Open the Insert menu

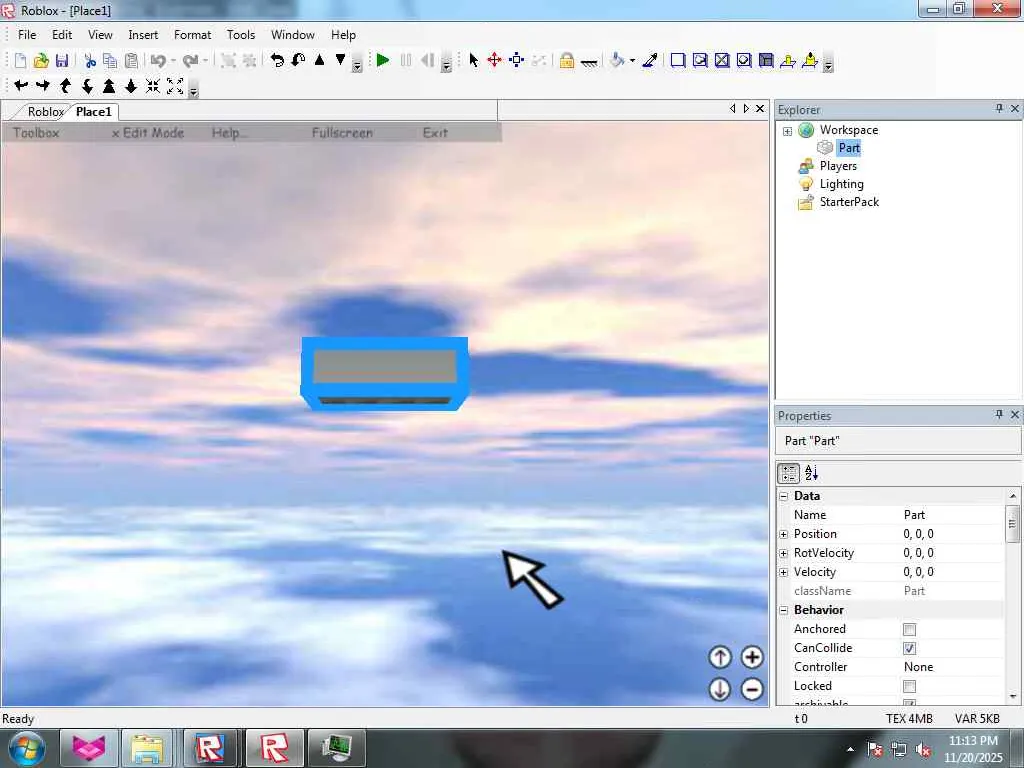143,35
